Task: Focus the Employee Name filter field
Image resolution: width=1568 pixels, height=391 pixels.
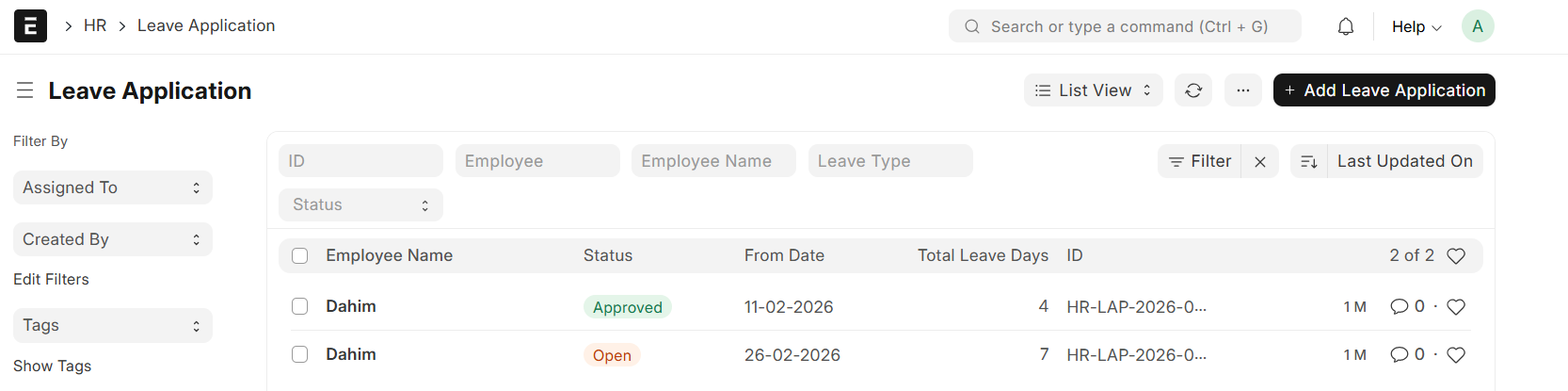Action: coord(713,161)
